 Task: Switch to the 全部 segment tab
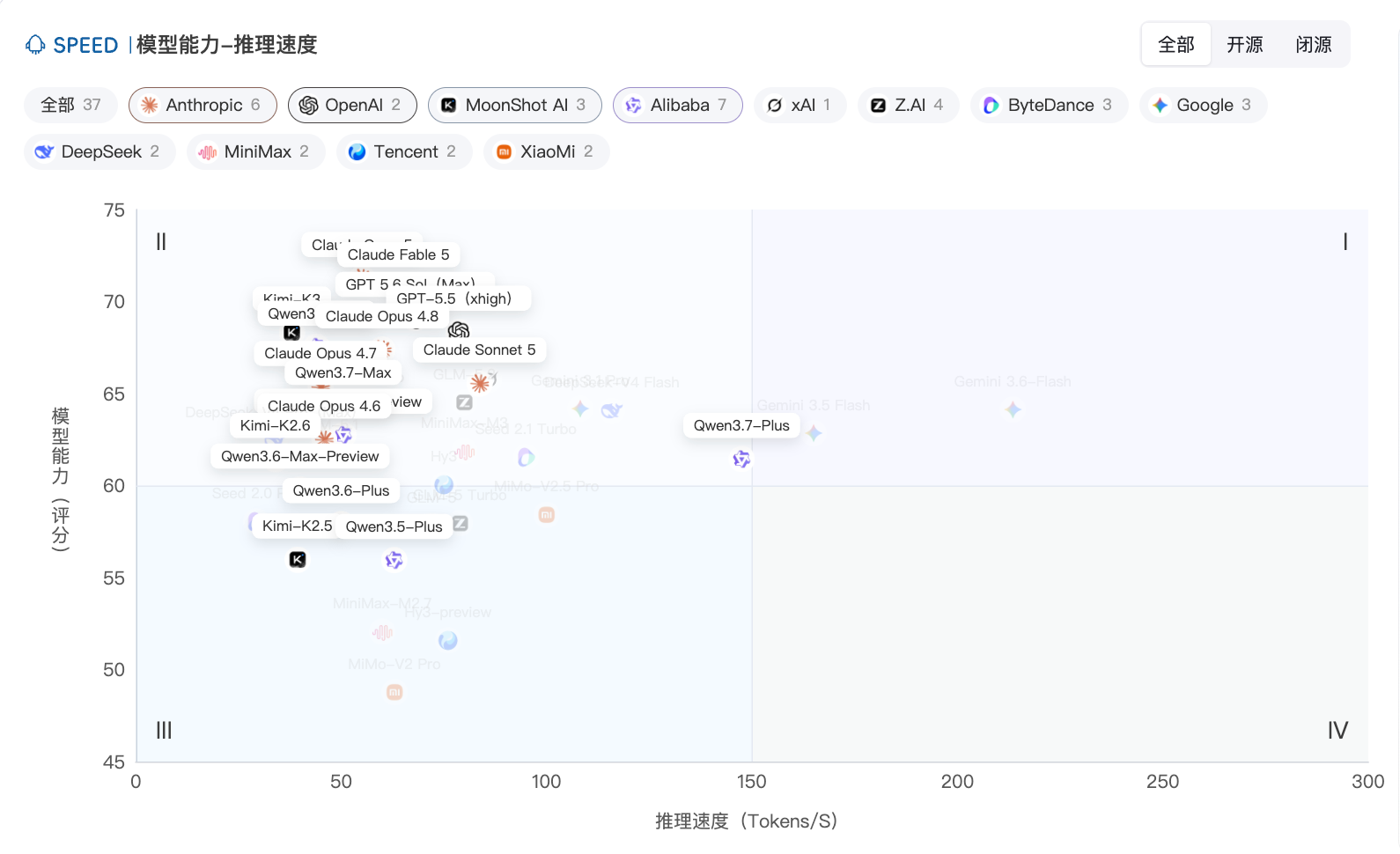[1176, 44]
